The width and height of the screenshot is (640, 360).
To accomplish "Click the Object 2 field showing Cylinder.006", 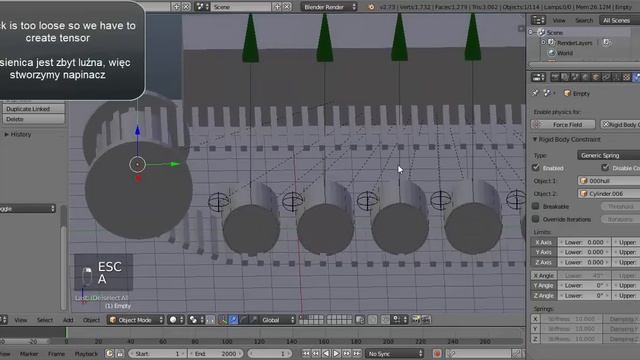I will pos(609,193).
